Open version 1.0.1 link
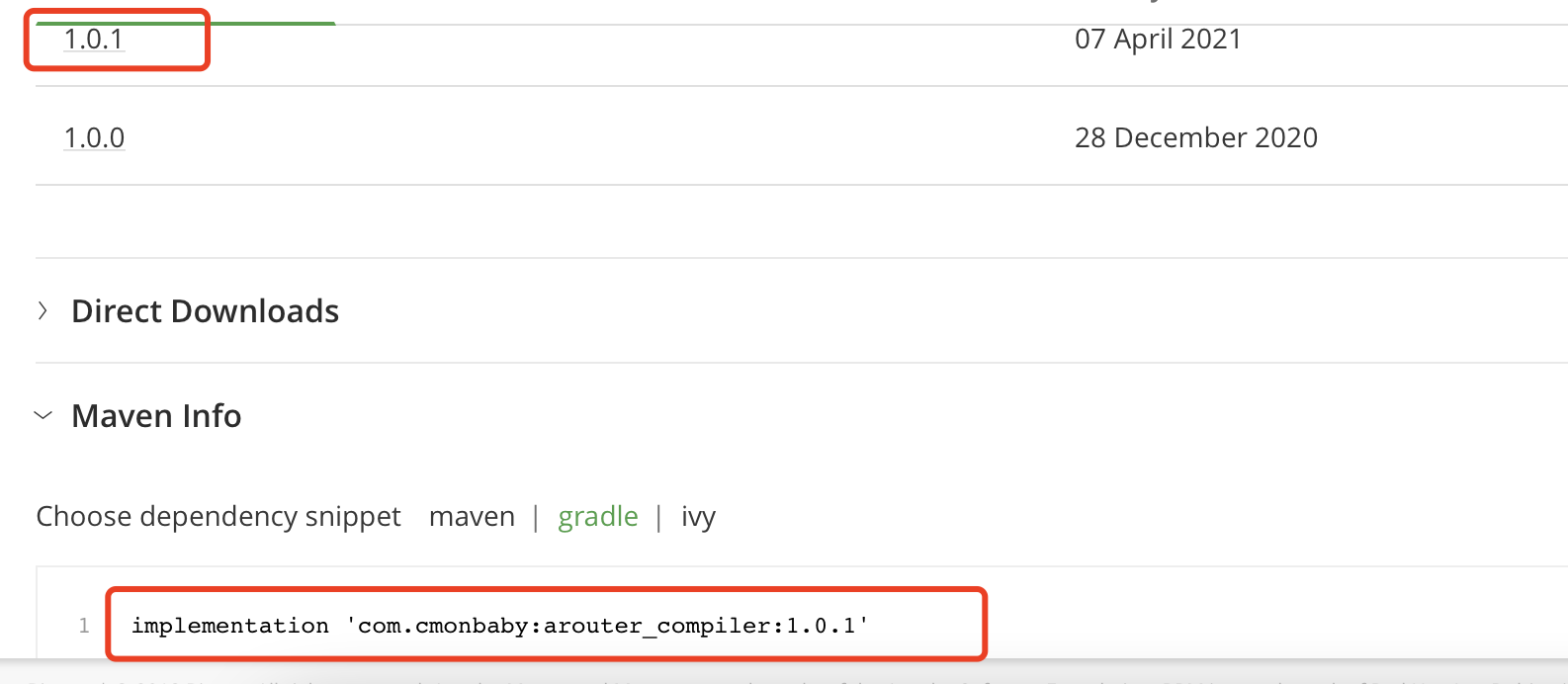 click(94, 40)
